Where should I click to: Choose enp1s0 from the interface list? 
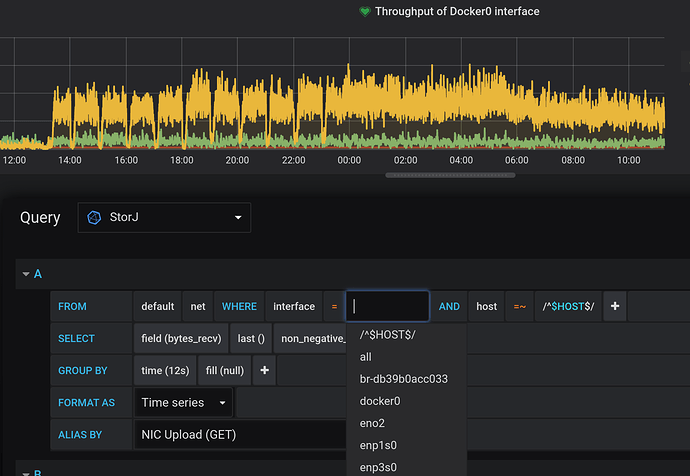(378, 445)
